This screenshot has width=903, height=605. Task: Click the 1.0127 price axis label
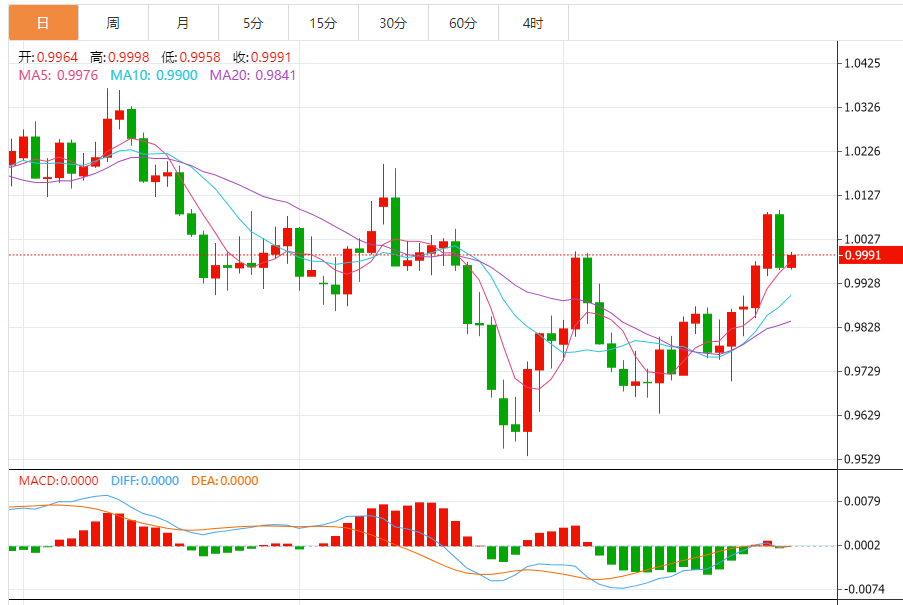[862, 195]
